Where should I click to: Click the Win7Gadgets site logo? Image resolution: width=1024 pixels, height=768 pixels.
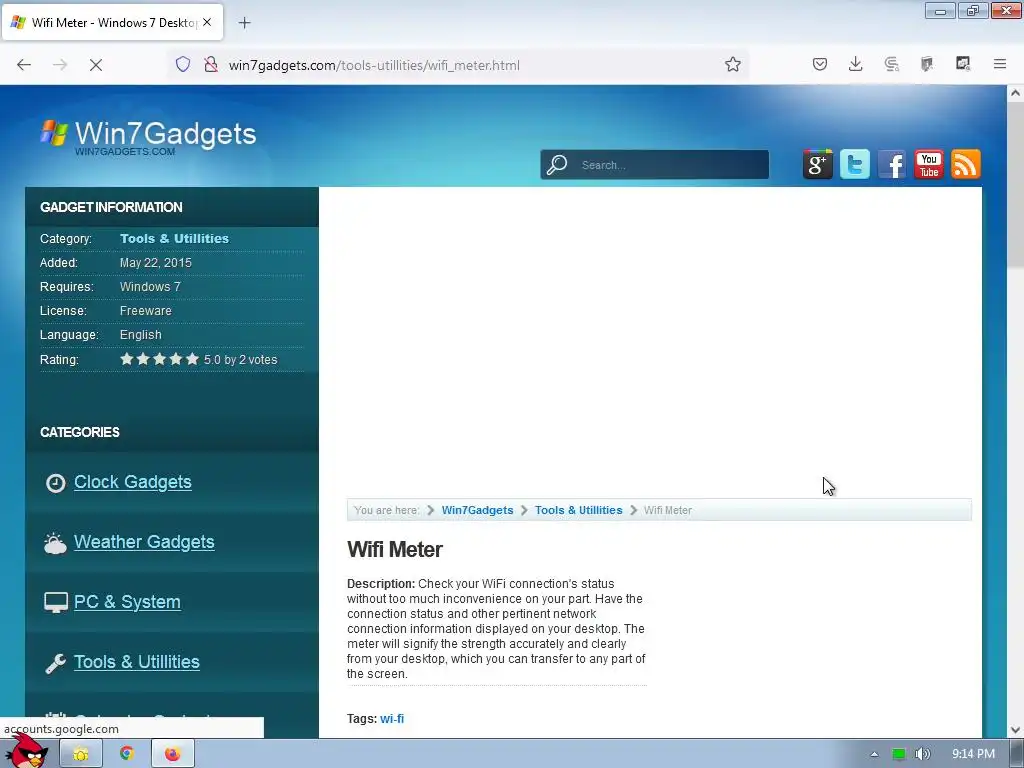coord(148,137)
